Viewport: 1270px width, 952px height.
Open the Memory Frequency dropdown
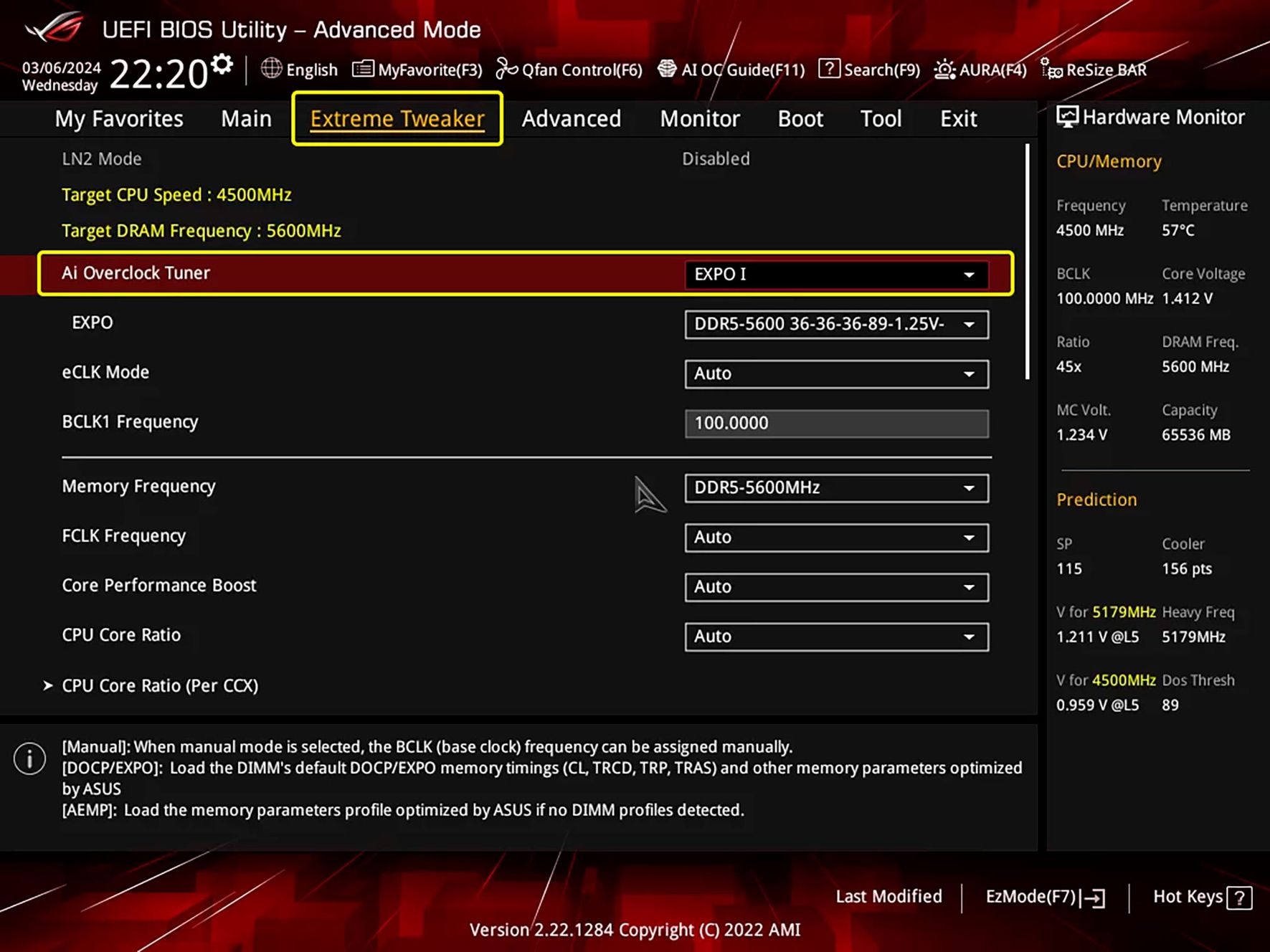(x=836, y=487)
